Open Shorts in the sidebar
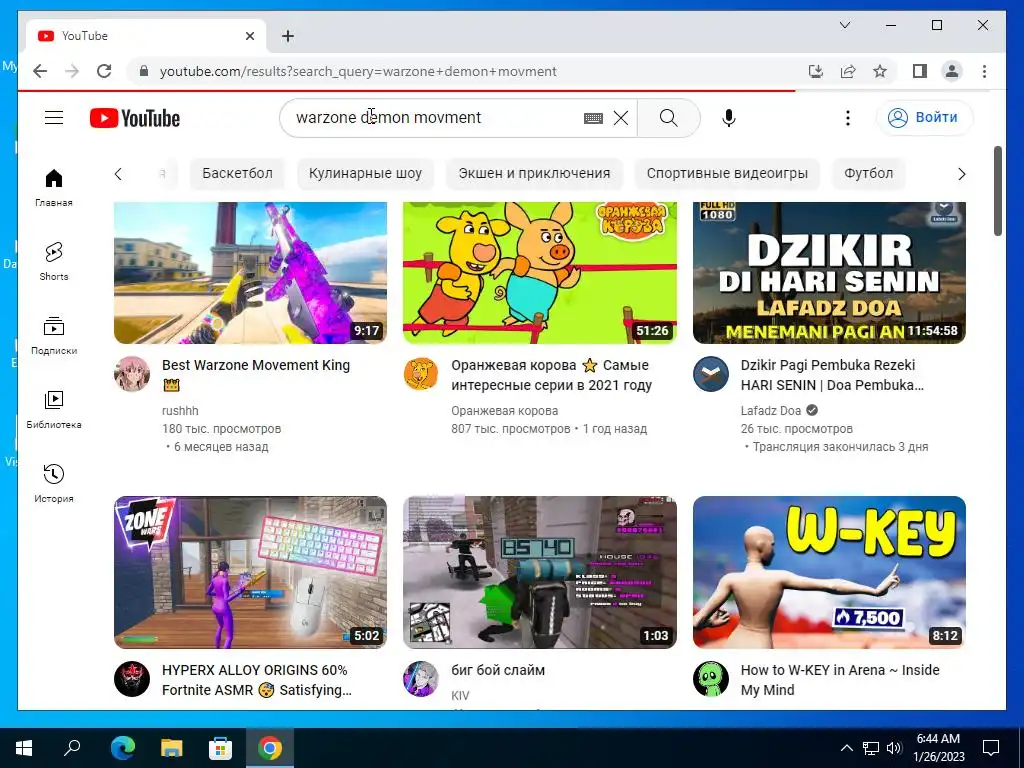Image resolution: width=1024 pixels, height=768 pixels. 54,262
